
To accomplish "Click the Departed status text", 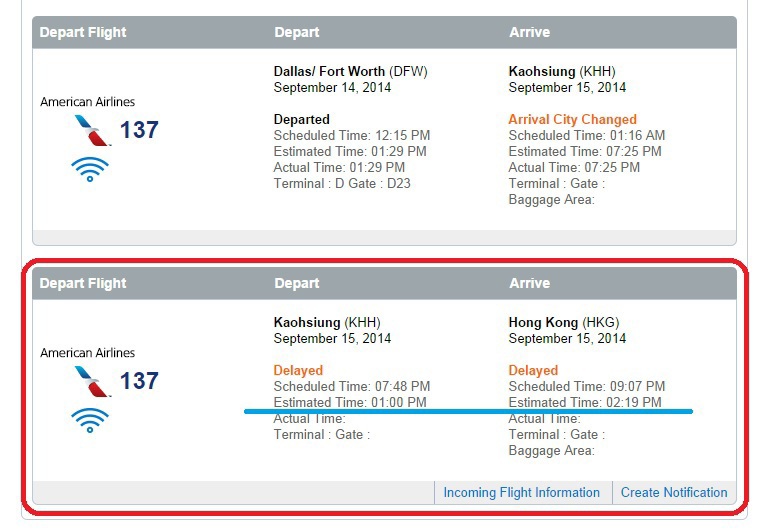I will [301, 119].
